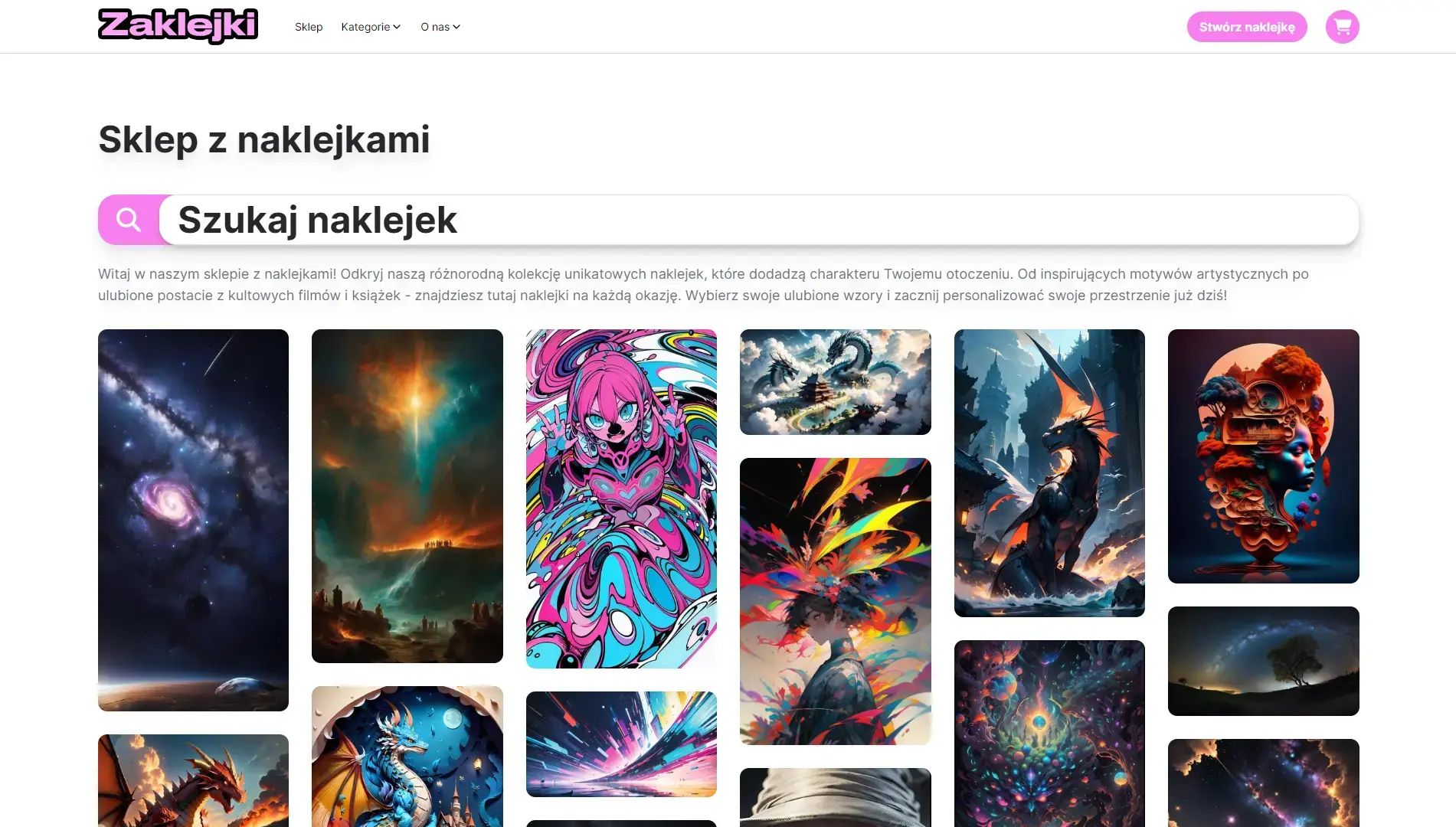Image resolution: width=1456 pixels, height=827 pixels.
Task: Open the lone tree night sky sticker
Action: coord(1264,661)
